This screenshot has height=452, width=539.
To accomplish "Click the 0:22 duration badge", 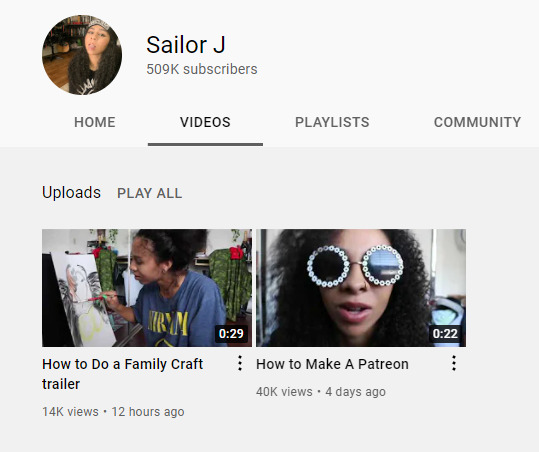I will point(445,333).
